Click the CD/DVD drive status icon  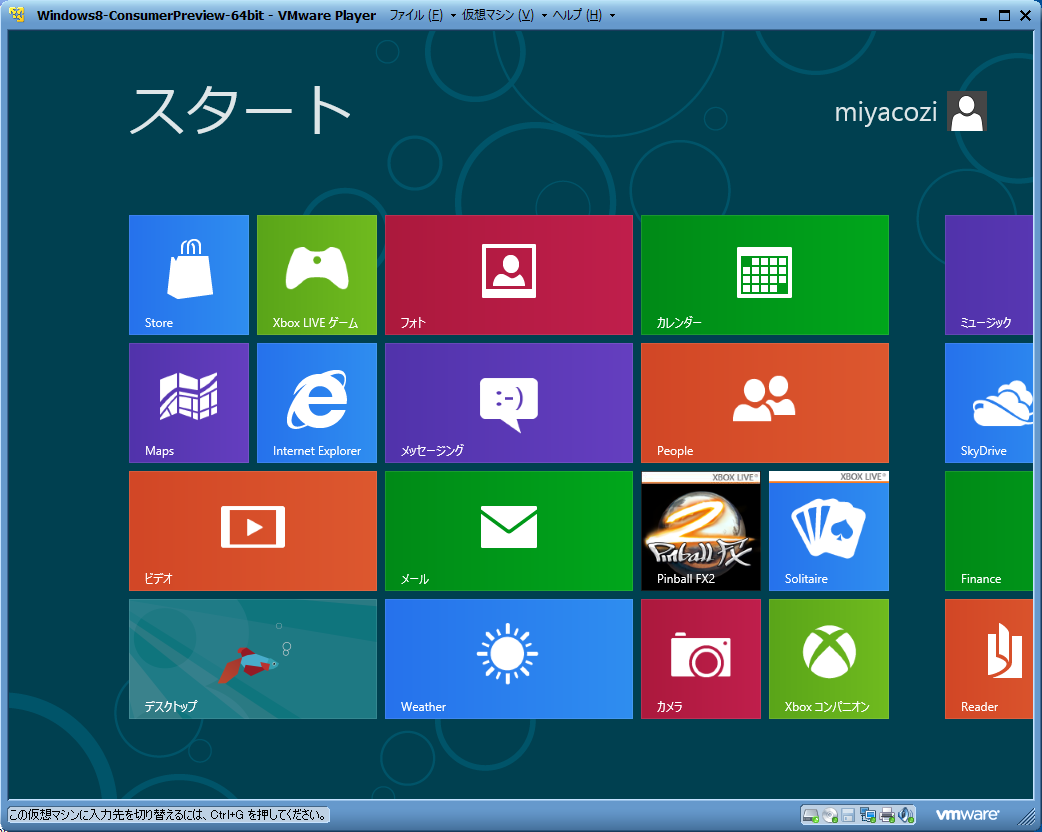tap(829, 815)
